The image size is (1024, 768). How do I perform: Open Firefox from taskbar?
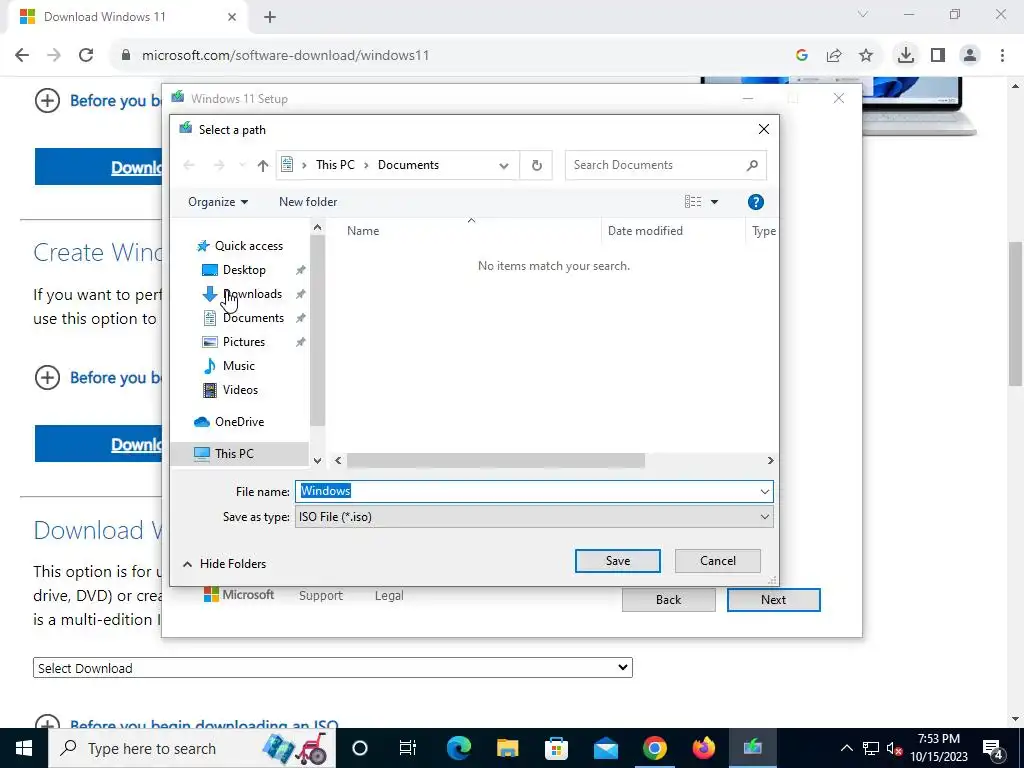pos(703,748)
